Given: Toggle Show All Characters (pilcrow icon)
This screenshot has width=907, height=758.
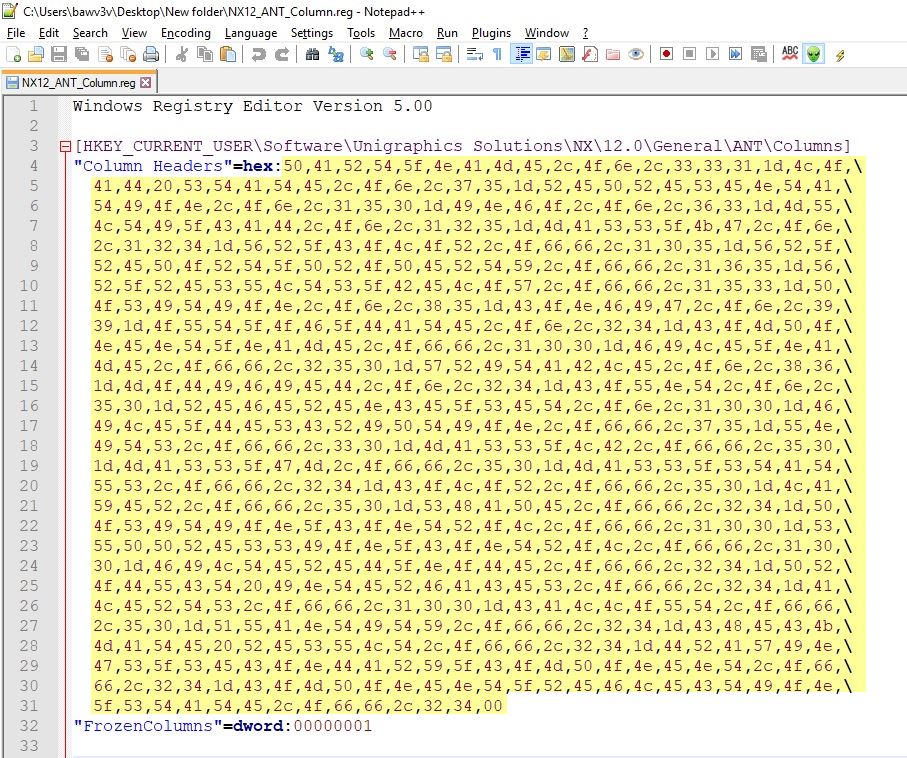Looking at the screenshot, I should [x=495, y=55].
